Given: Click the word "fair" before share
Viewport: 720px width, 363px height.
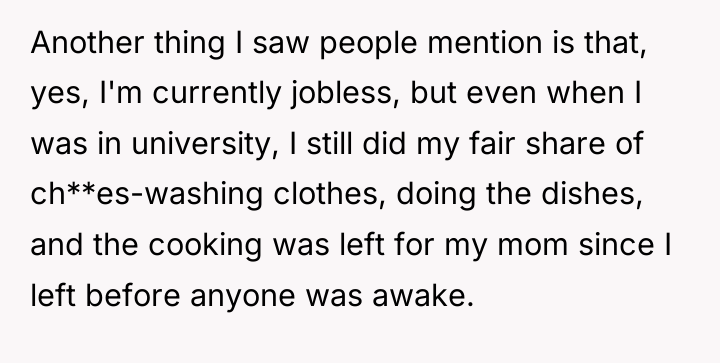Looking at the screenshot, I should coord(492,143).
